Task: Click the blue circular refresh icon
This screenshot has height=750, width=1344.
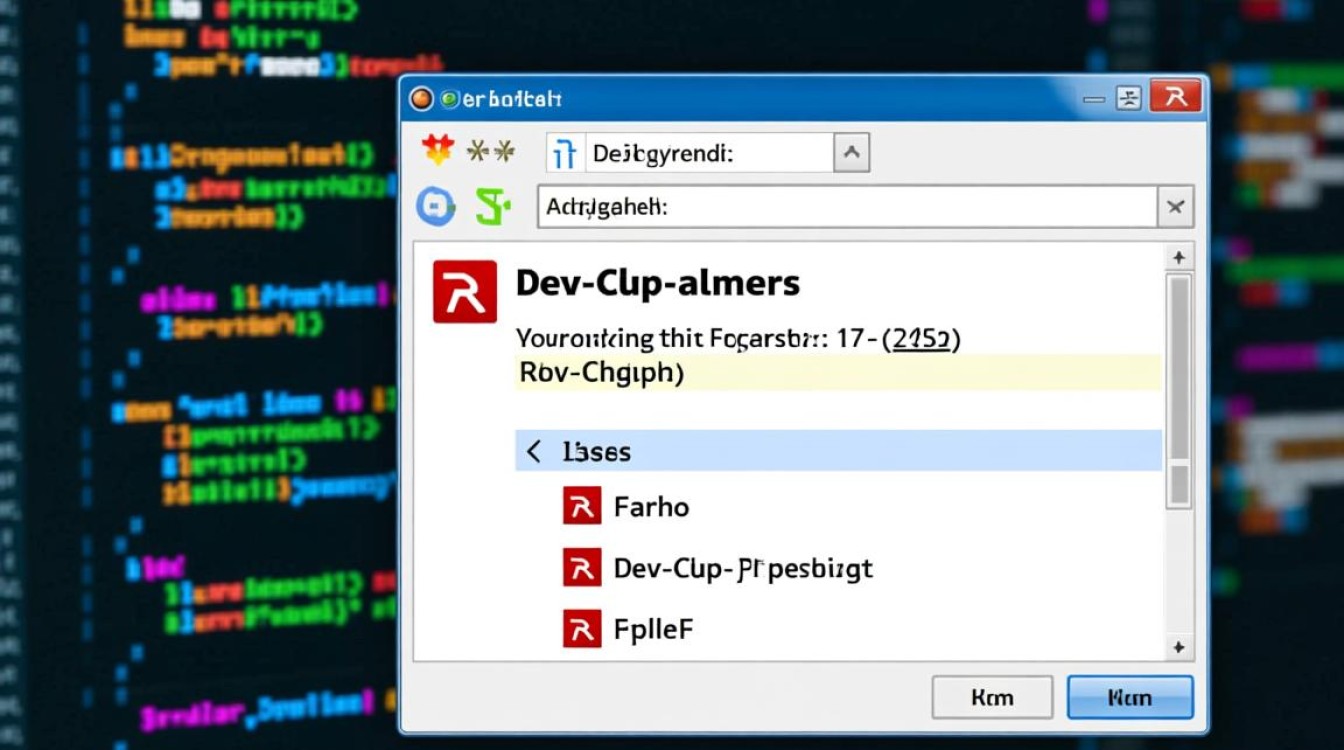Action: pyautogui.click(x=436, y=207)
